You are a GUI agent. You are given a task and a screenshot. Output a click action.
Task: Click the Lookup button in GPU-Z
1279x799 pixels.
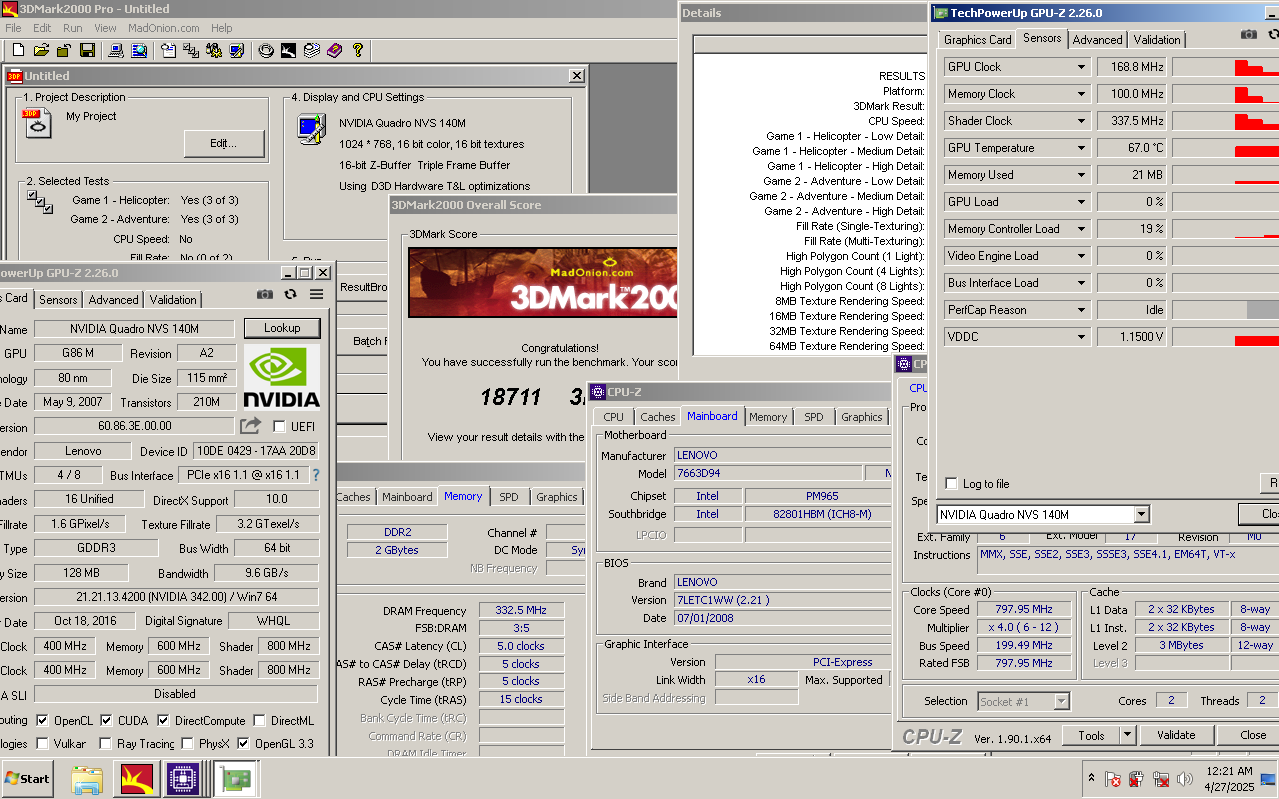click(x=282, y=328)
